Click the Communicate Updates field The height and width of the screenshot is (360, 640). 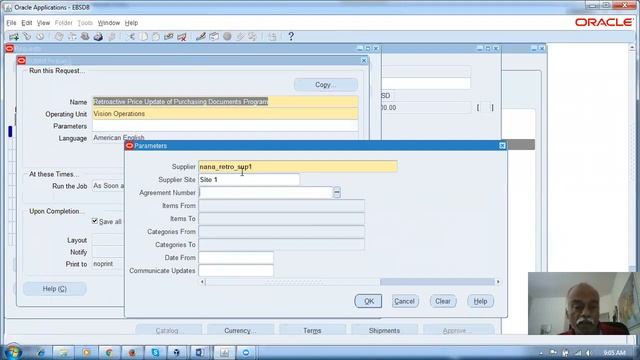coord(236,271)
